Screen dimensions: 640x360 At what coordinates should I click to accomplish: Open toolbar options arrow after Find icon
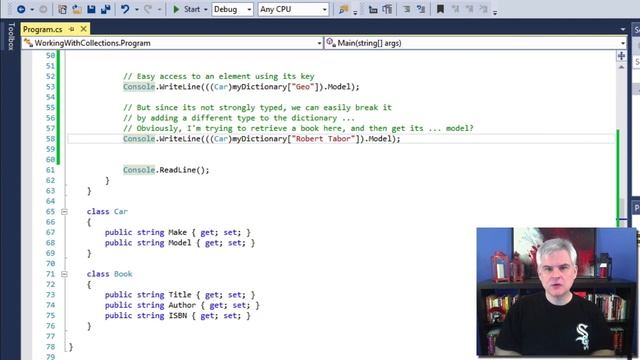[355, 12]
